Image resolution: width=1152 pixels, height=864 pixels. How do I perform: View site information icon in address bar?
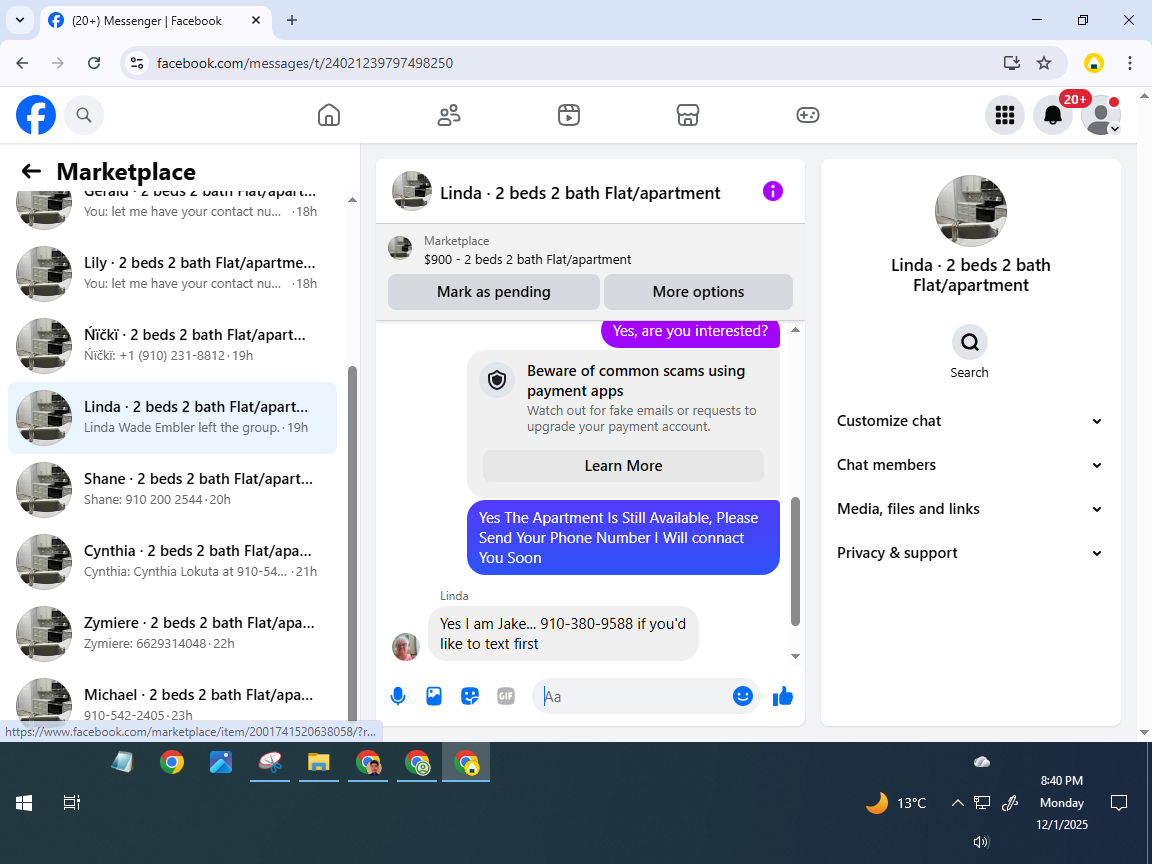137,63
